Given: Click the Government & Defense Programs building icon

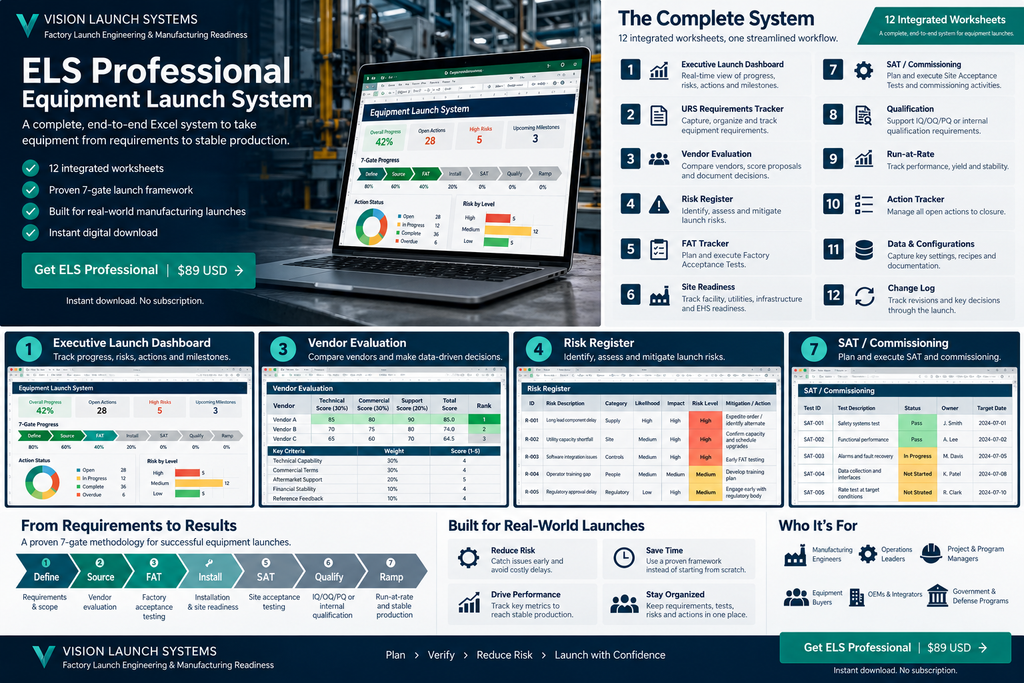Looking at the screenshot, I should pos(937,595).
